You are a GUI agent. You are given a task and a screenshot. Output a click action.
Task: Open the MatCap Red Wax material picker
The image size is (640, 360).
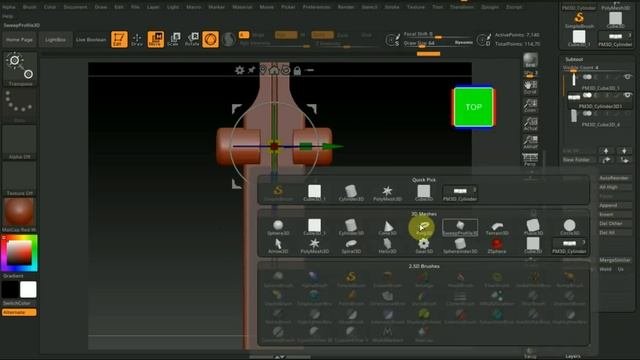click(19, 212)
